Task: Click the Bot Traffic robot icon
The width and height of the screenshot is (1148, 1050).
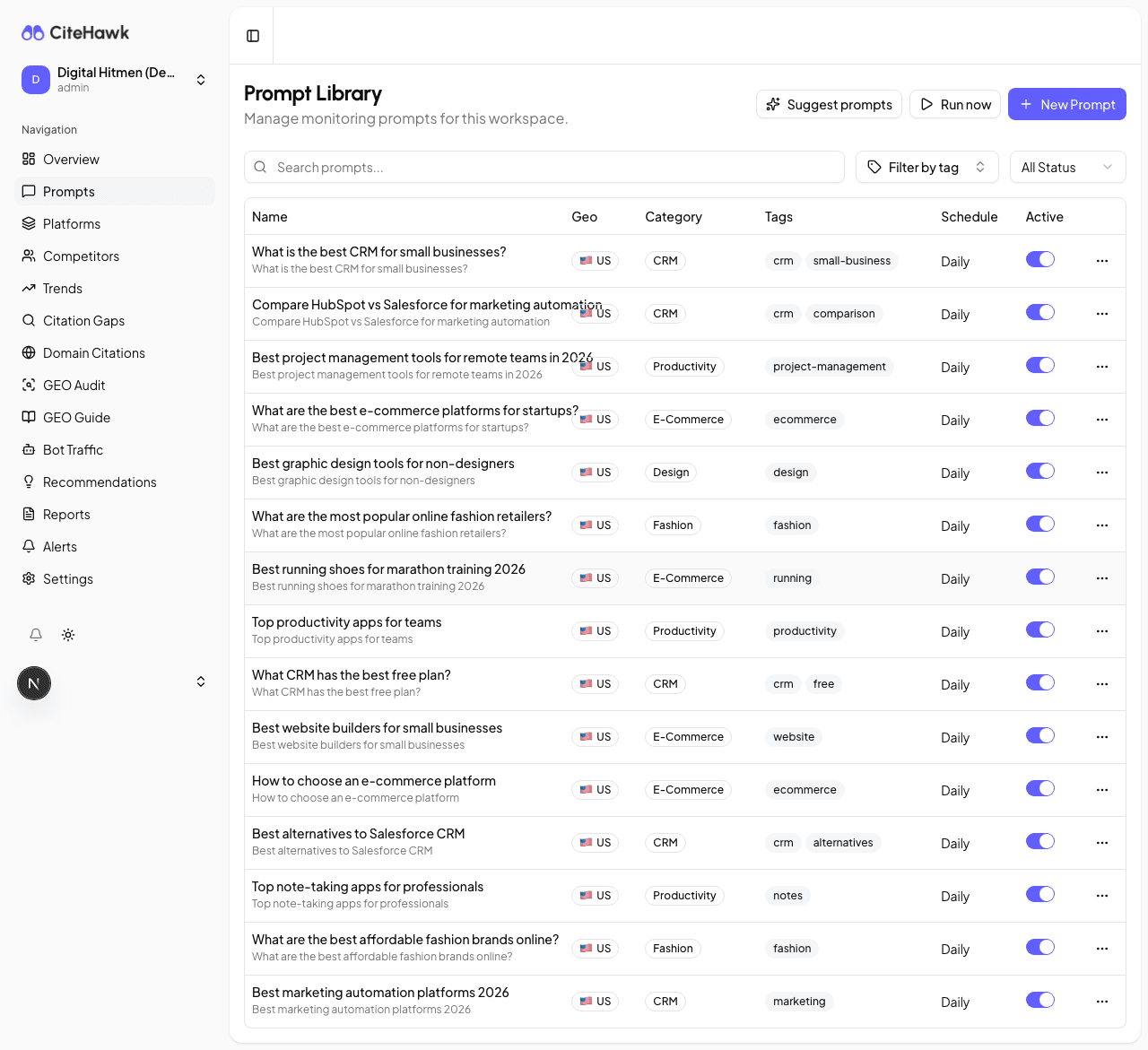Action: (29, 449)
